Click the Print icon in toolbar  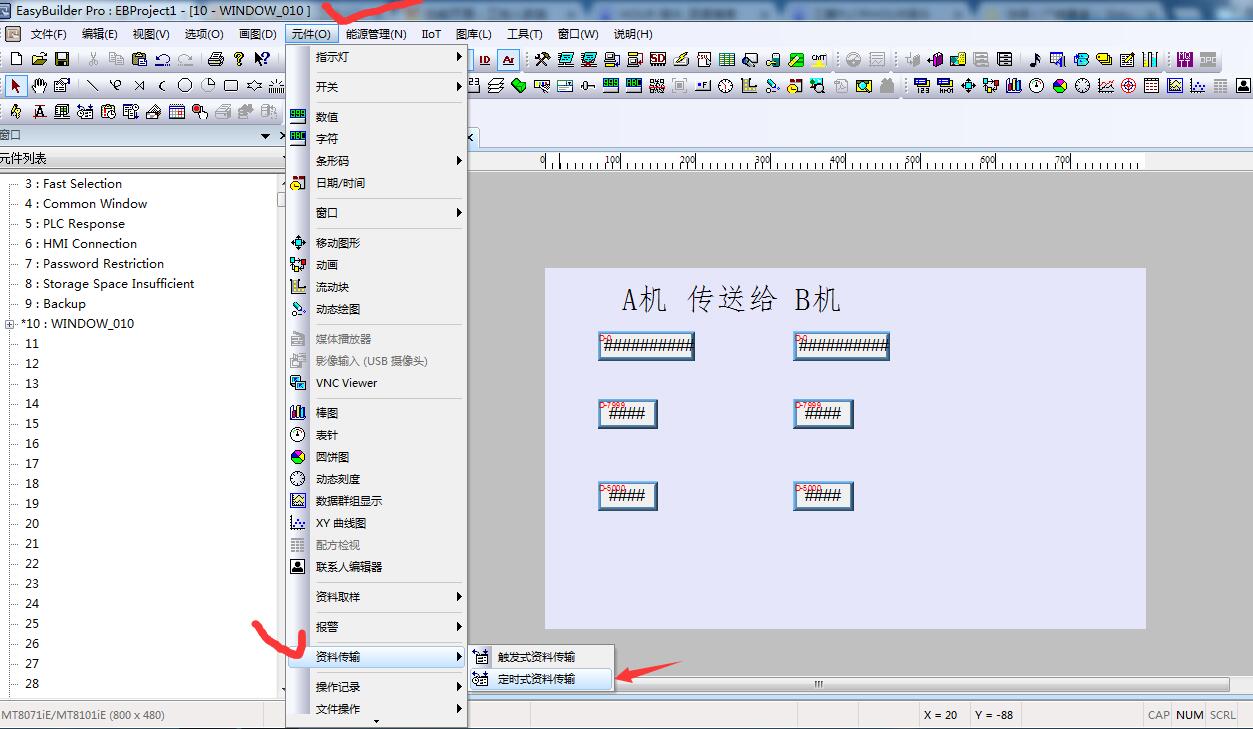[x=215, y=60]
